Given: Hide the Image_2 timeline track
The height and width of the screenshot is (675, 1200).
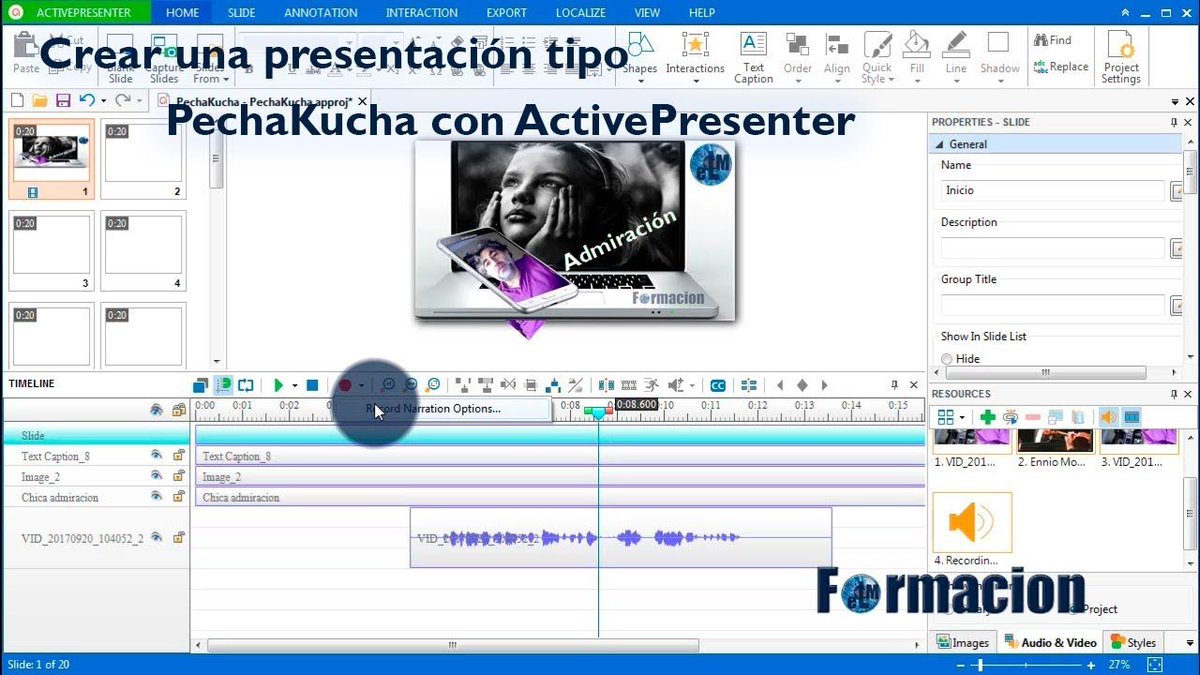Looking at the screenshot, I should point(159,477).
